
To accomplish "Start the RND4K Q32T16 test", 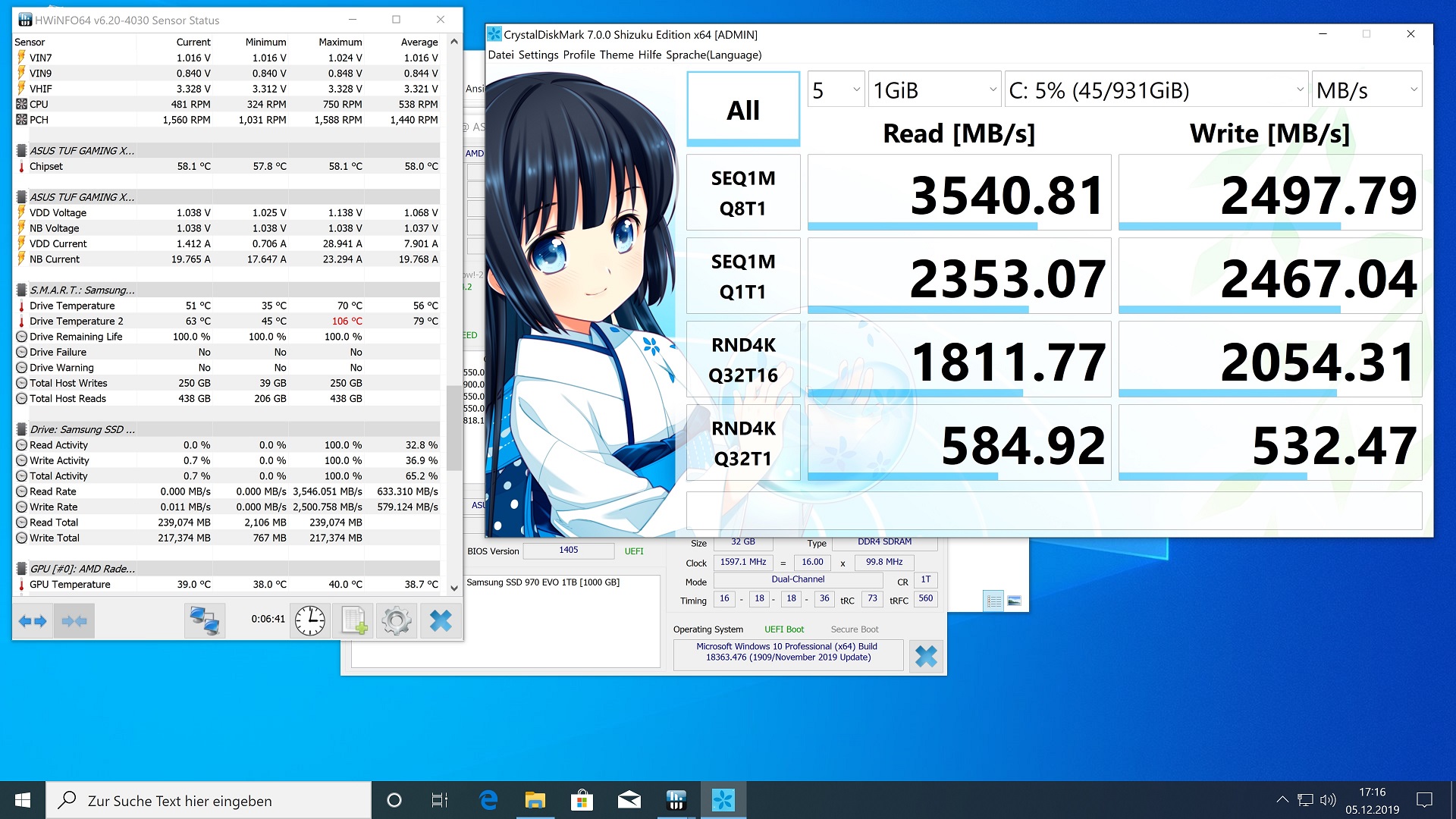I will [743, 359].
